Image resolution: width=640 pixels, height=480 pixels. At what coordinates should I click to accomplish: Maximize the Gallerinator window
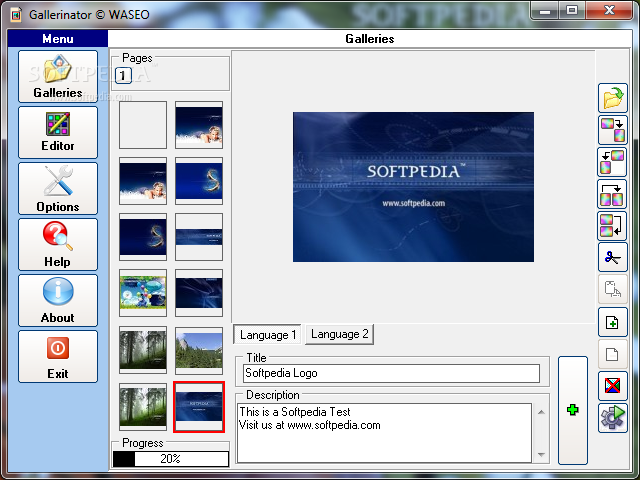[x=572, y=11]
